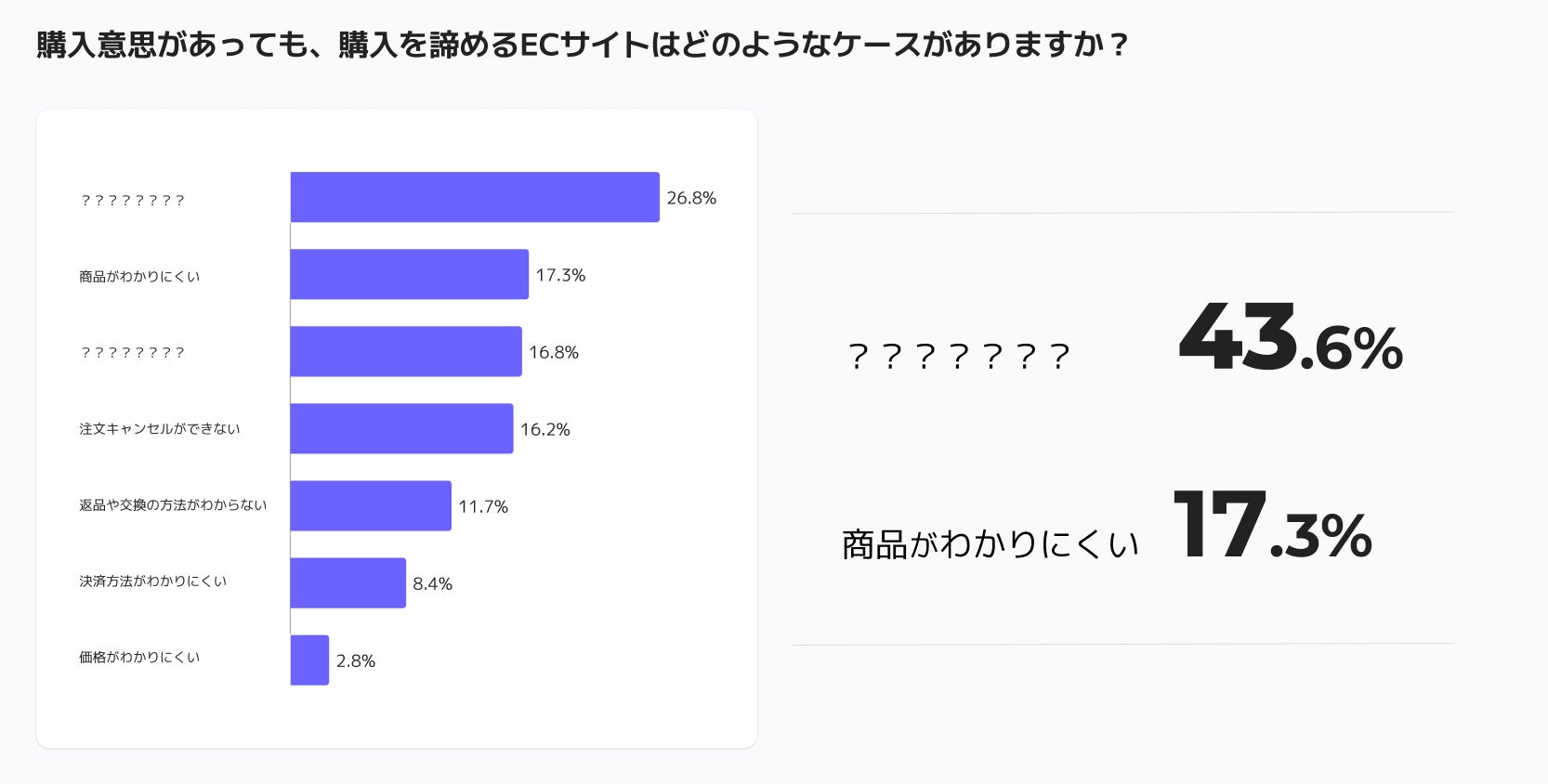1548x784 pixels.
Task: Click the 11.7% bar for 返品や交換
Action: tap(371, 505)
